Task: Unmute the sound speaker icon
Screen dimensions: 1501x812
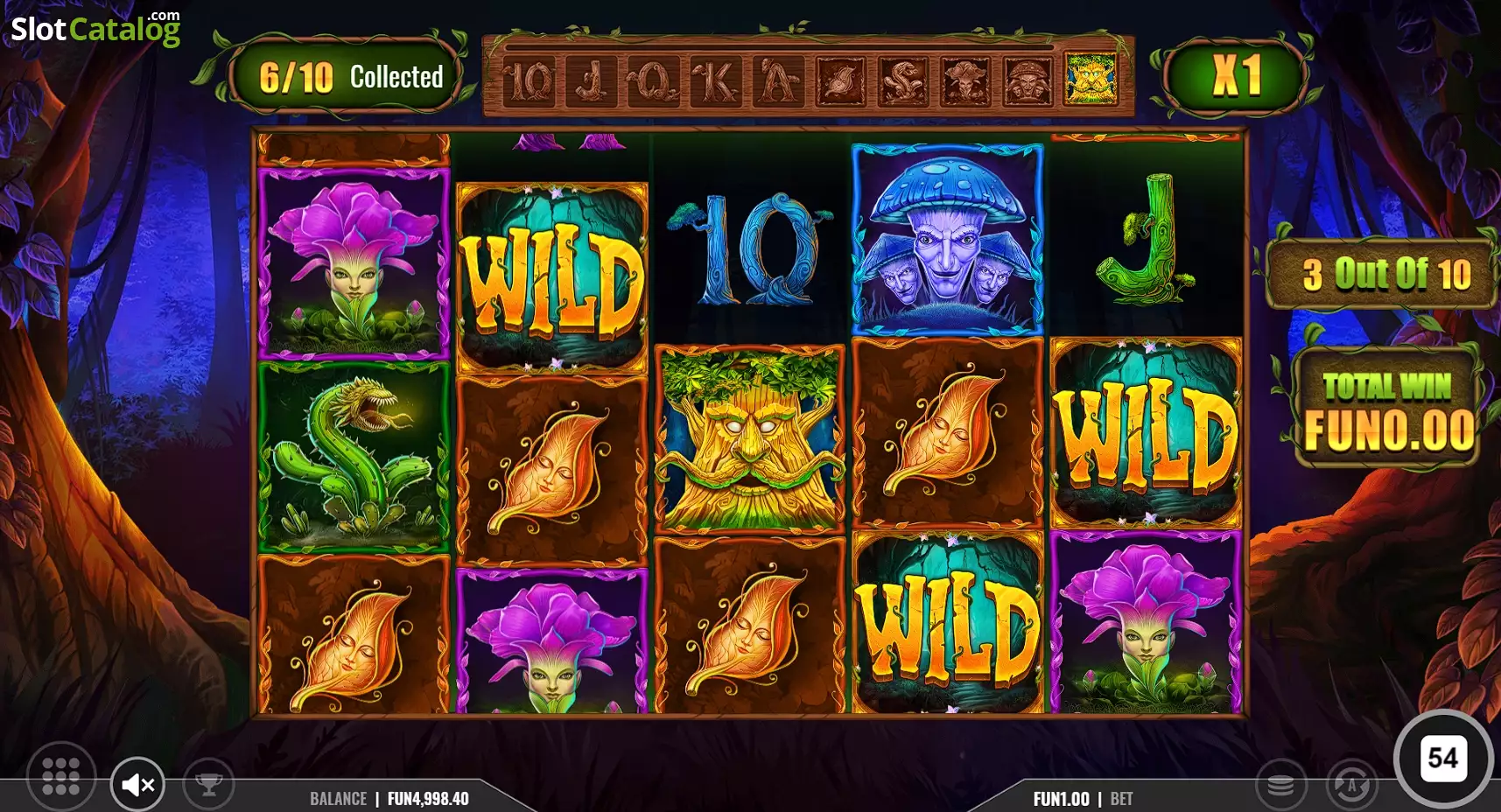Action: pos(137,784)
